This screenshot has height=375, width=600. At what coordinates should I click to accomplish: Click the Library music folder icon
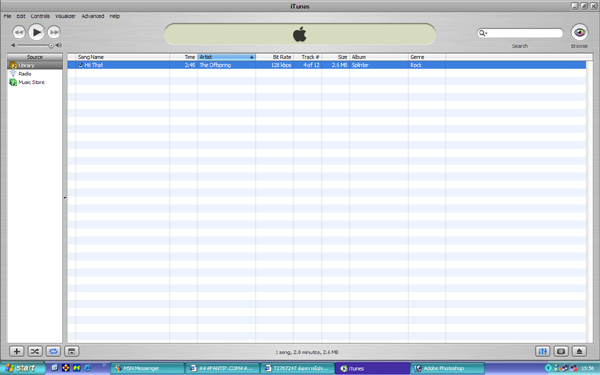click(13, 65)
